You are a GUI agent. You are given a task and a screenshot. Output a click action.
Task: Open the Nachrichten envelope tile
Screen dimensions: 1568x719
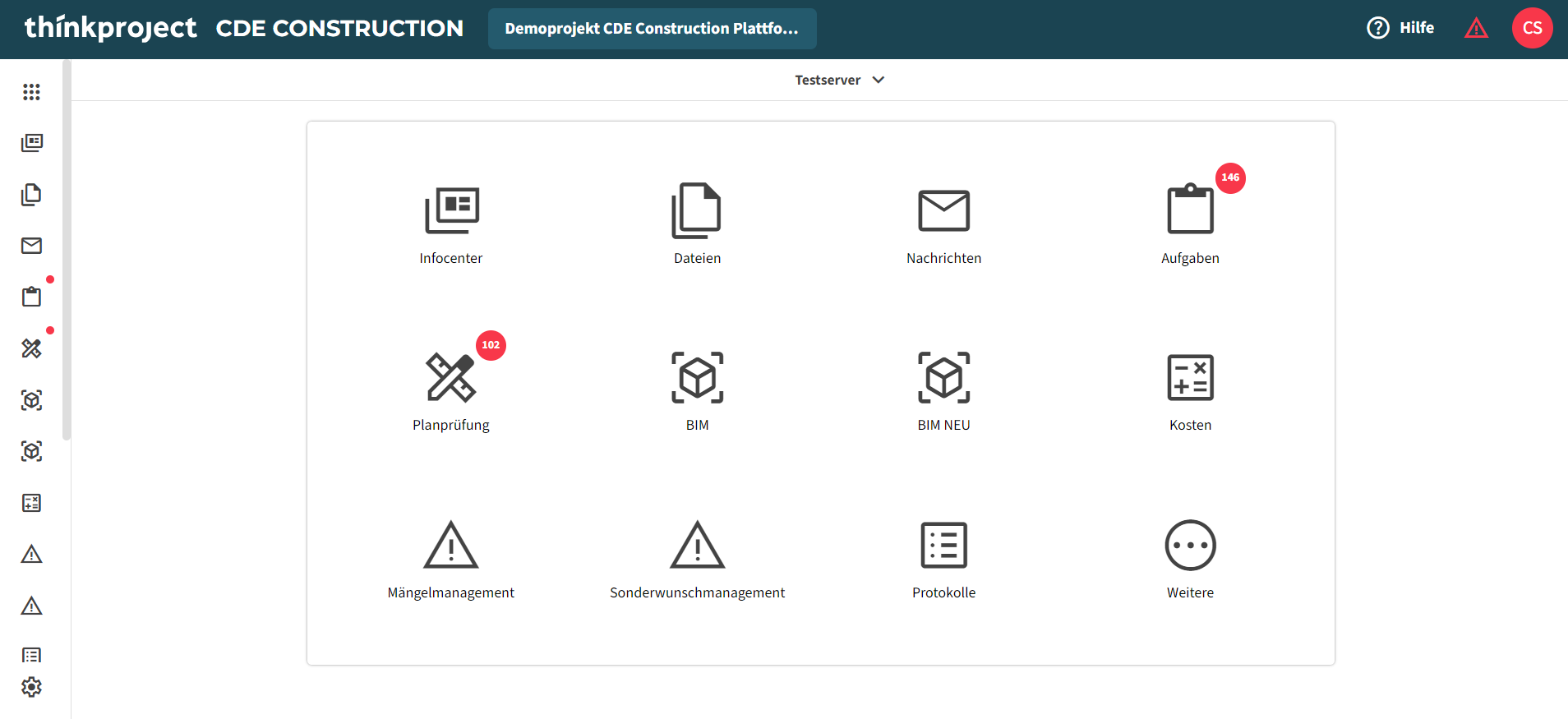943,224
